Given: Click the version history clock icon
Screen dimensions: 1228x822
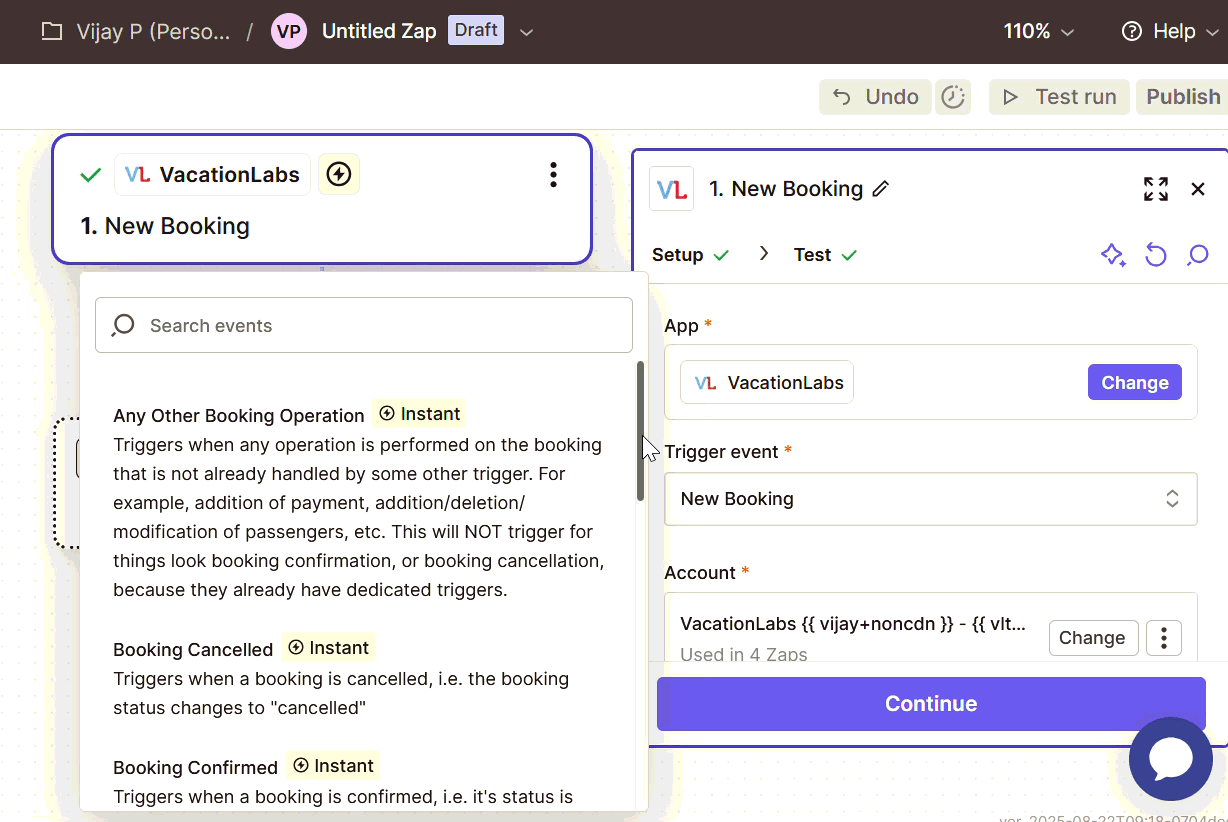Looking at the screenshot, I should coord(953,97).
